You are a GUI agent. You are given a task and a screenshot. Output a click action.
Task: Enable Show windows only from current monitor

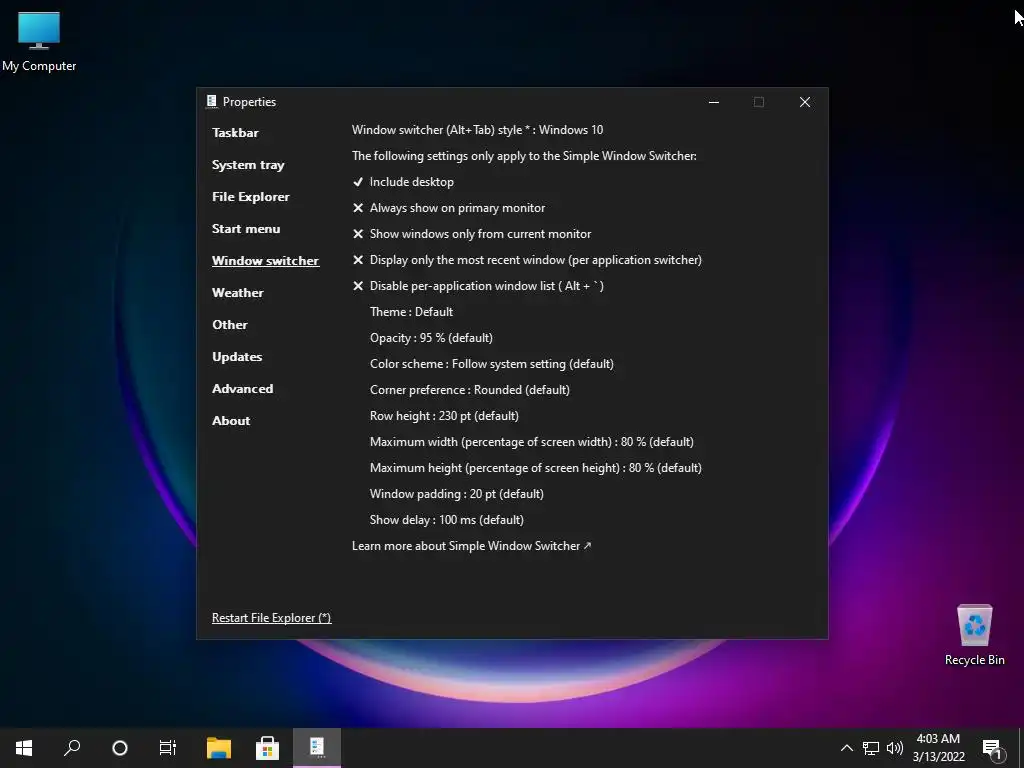tap(472, 234)
